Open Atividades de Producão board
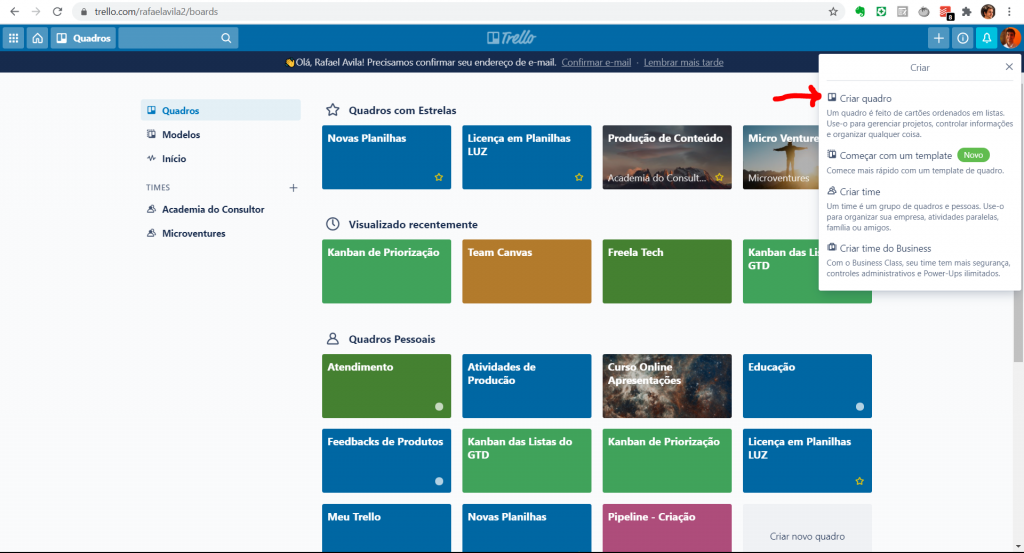Image resolution: width=1024 pixels, height=553 pixels. 526,386
